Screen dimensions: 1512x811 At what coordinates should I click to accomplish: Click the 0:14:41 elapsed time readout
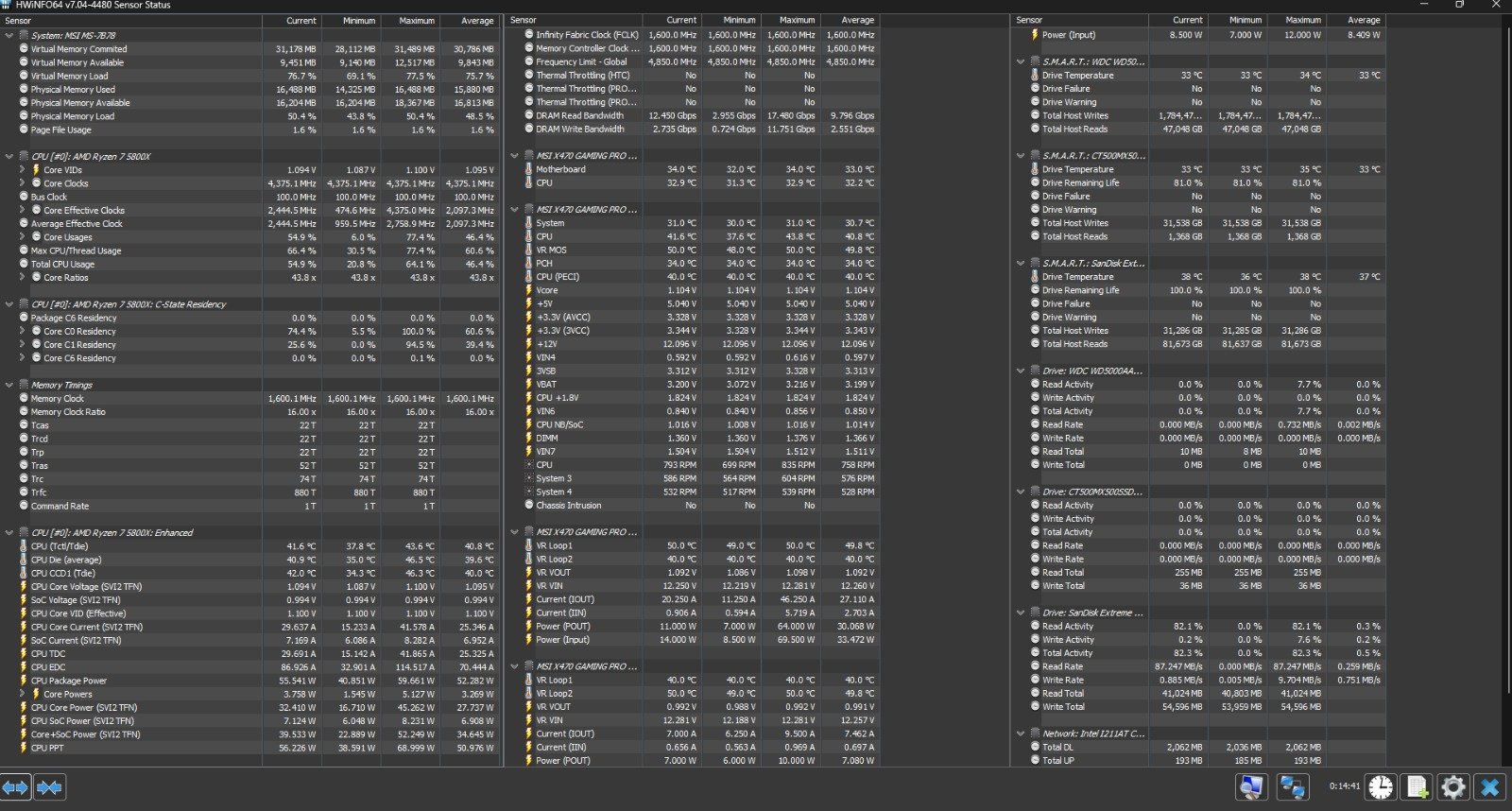pyautogui.click(x=1344, y=785)
